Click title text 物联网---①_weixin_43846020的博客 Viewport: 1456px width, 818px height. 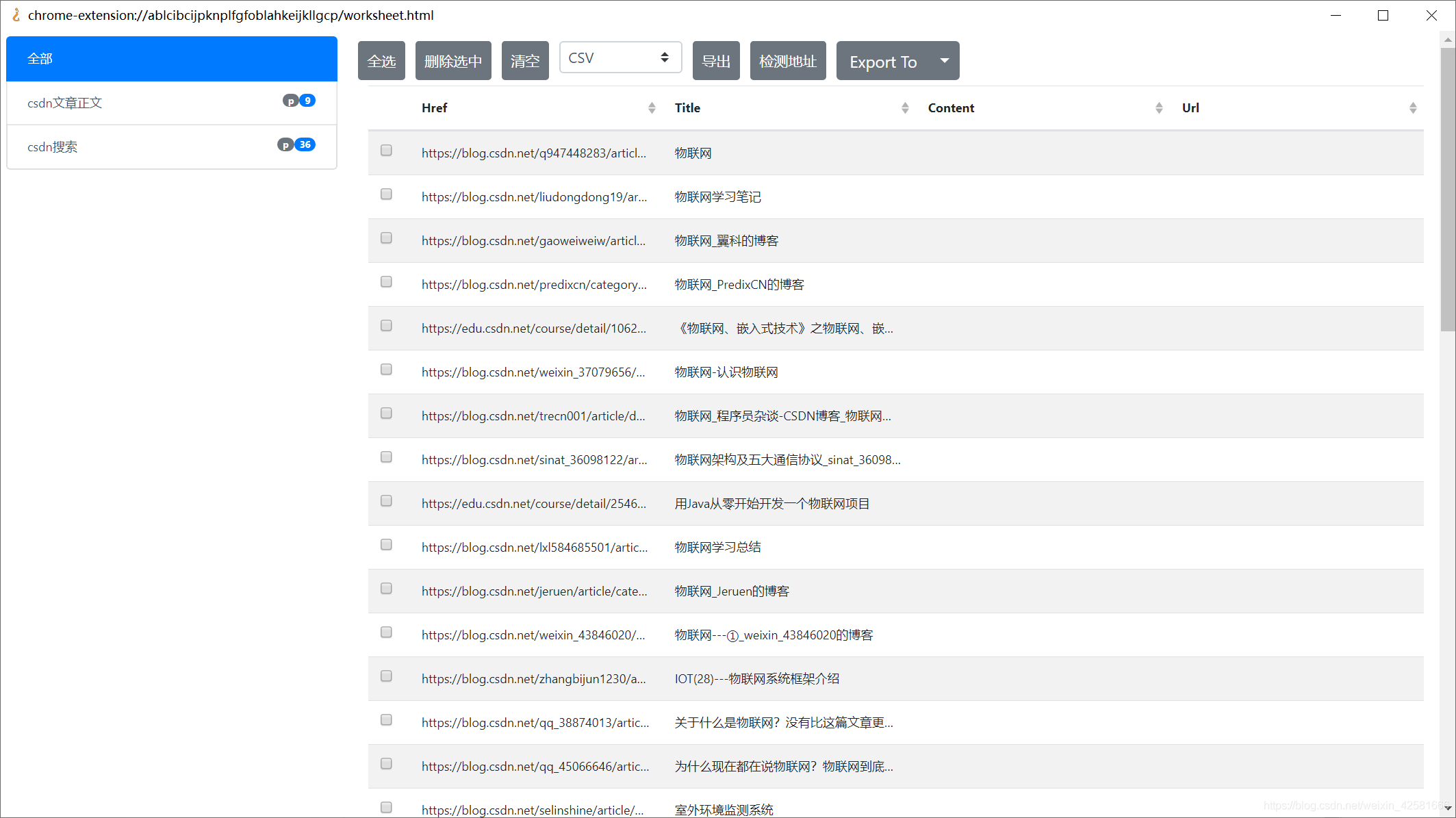[774, 635]
